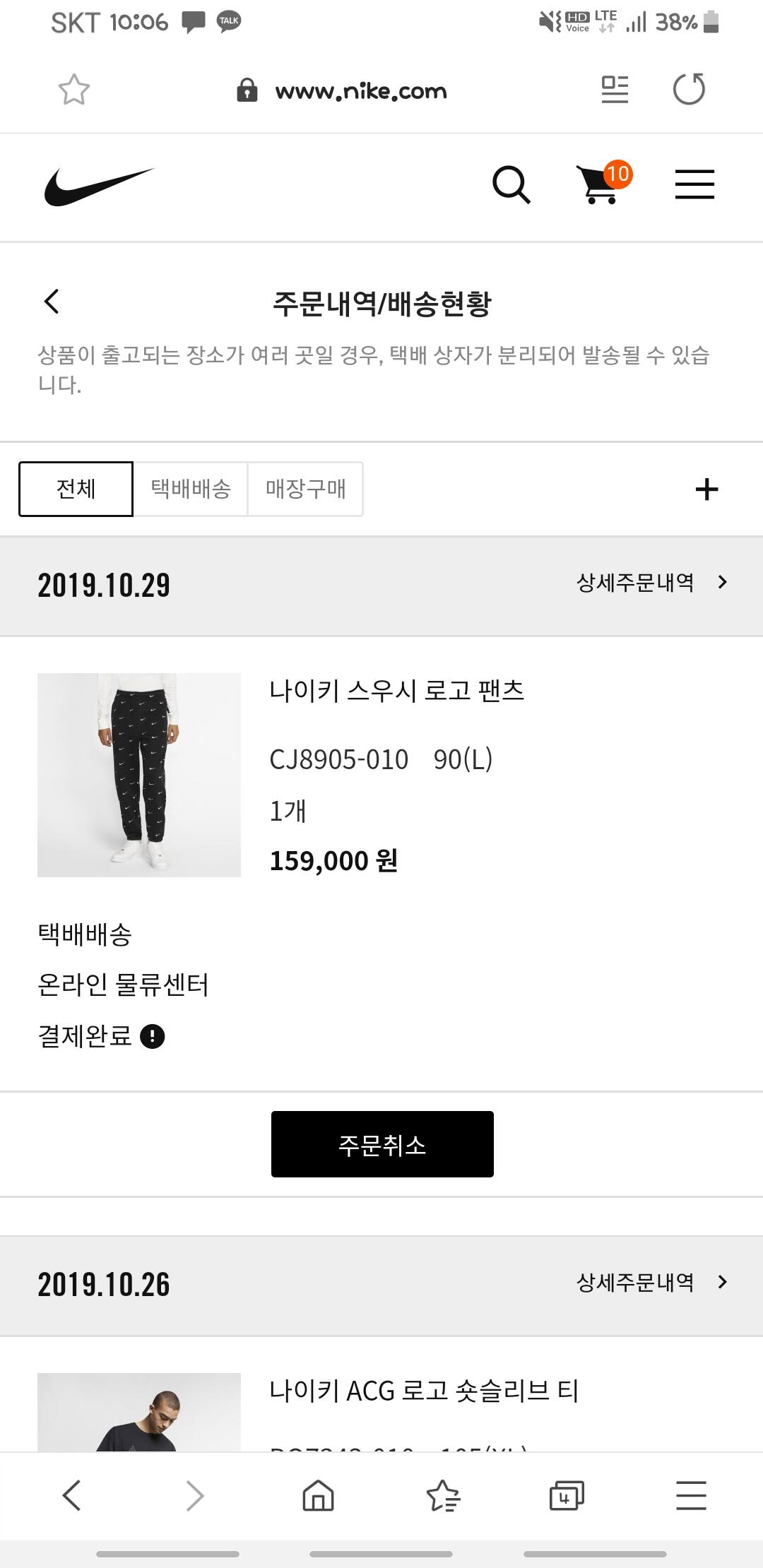Open the swoosh logo pants product thumbnail
Image resolution: width=763 pixels, height=1568 pixels.
tap(139, 775)
